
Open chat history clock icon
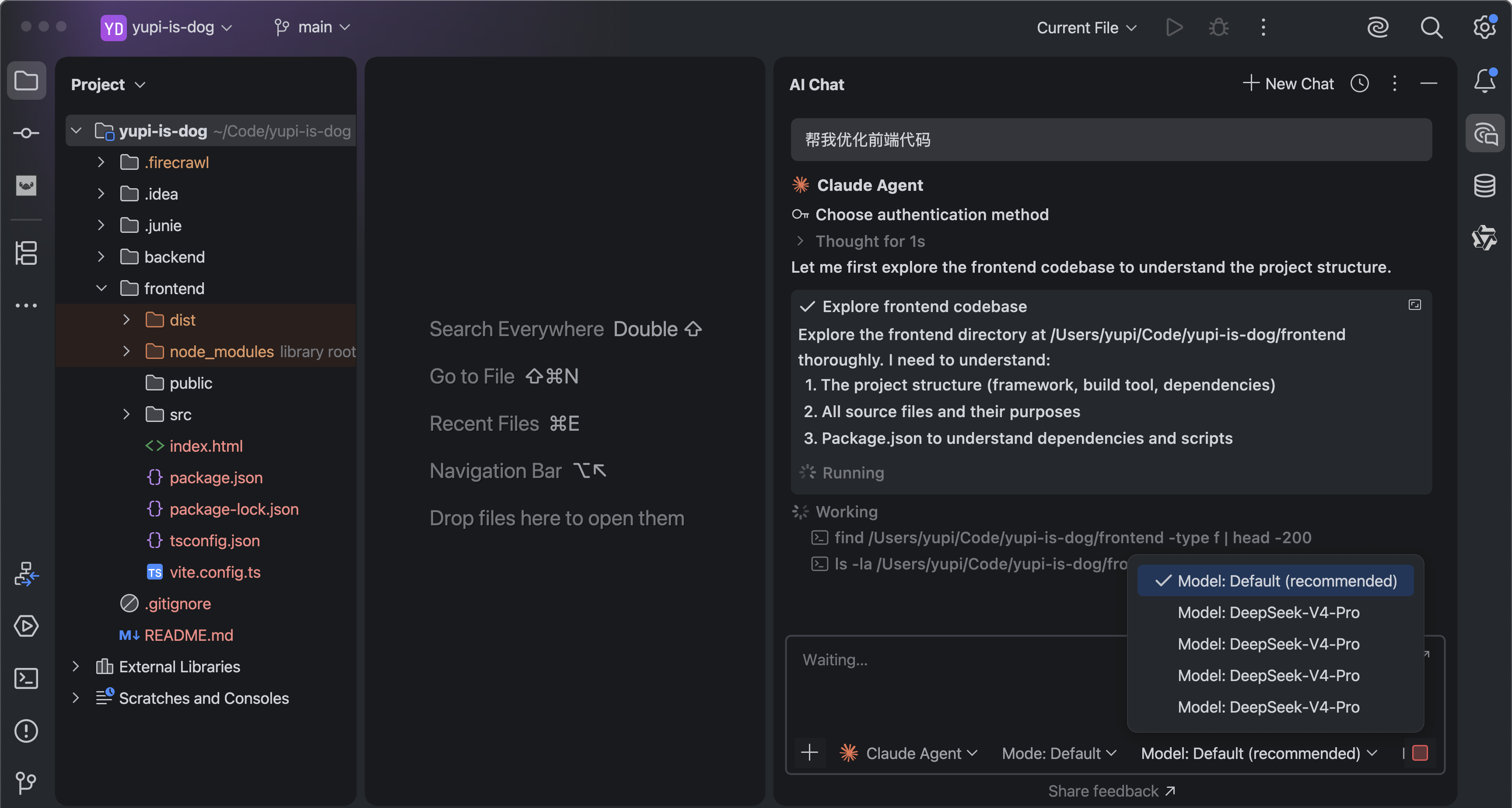pos(1359,84)
